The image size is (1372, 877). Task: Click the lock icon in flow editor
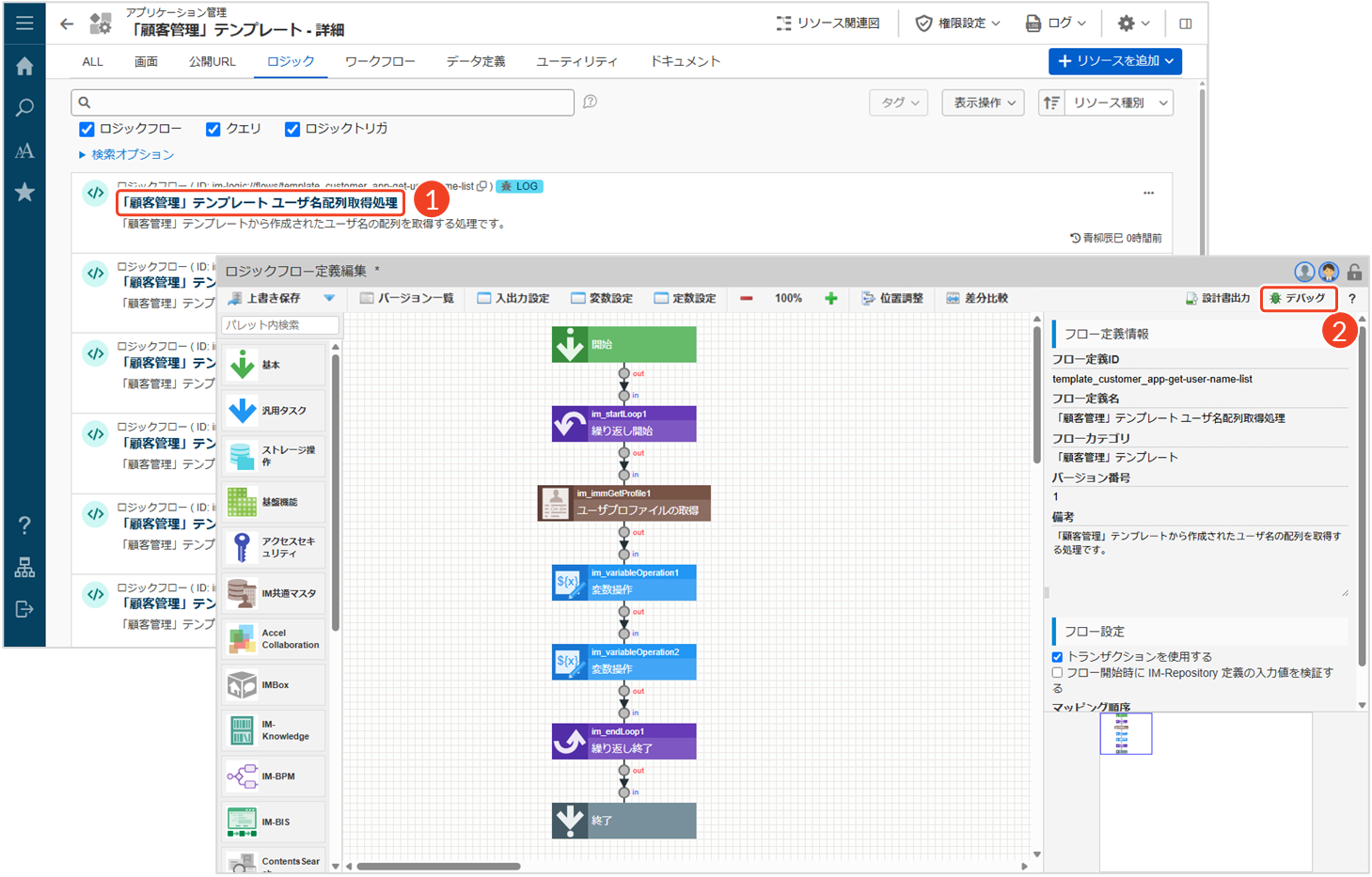click(x=1354, y=273)
